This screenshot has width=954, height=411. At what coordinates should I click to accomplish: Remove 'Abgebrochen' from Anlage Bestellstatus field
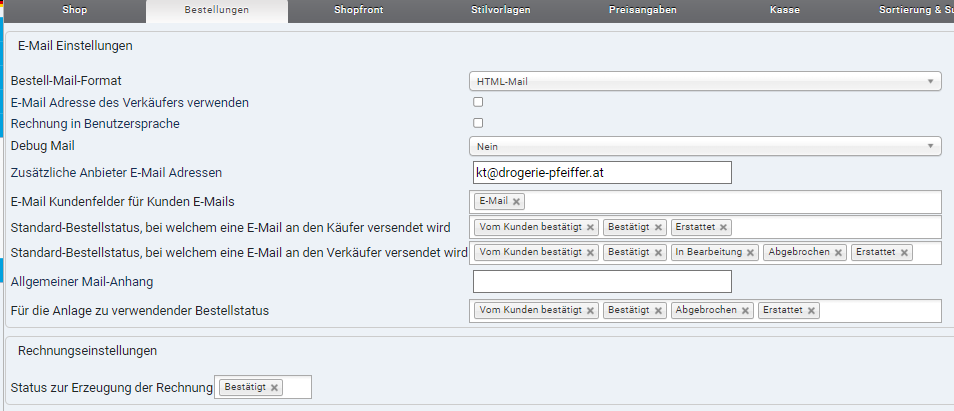(744, 311)
